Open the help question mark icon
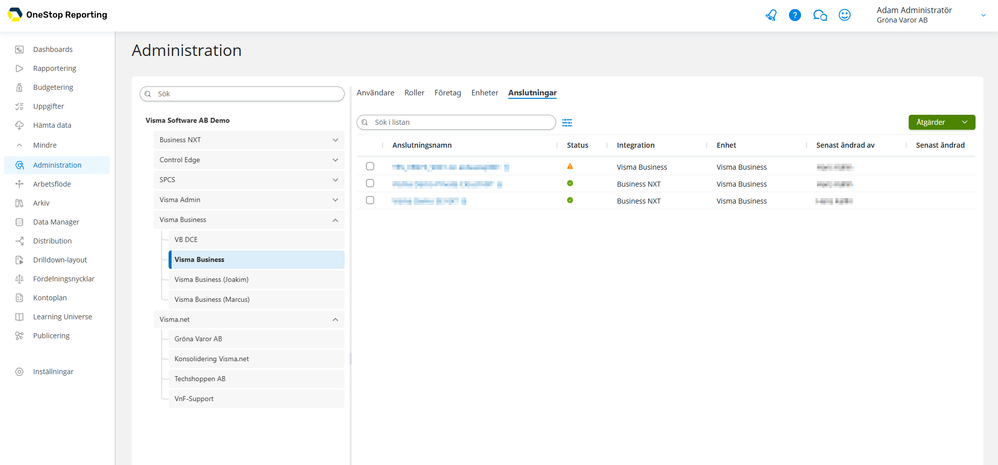 pyautogui.click(x=795, y=15)
